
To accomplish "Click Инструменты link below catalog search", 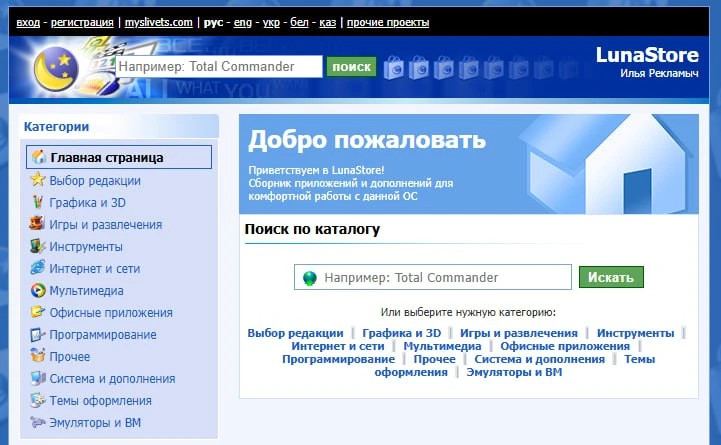I will click(635, 333).
